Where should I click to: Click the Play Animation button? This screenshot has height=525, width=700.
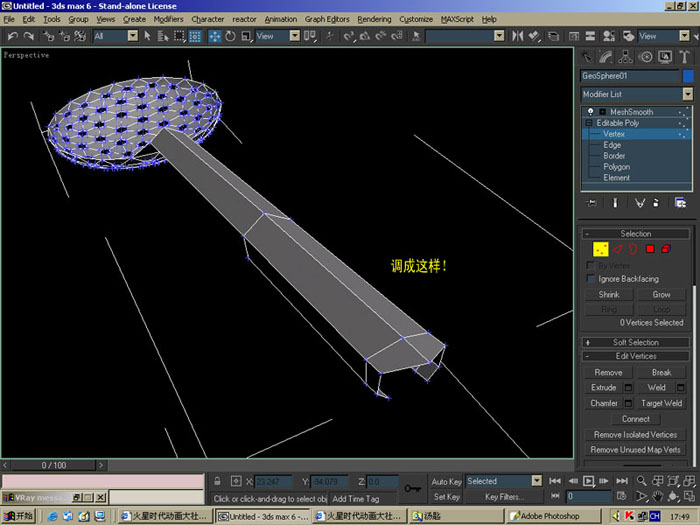[x=588, y=481]
